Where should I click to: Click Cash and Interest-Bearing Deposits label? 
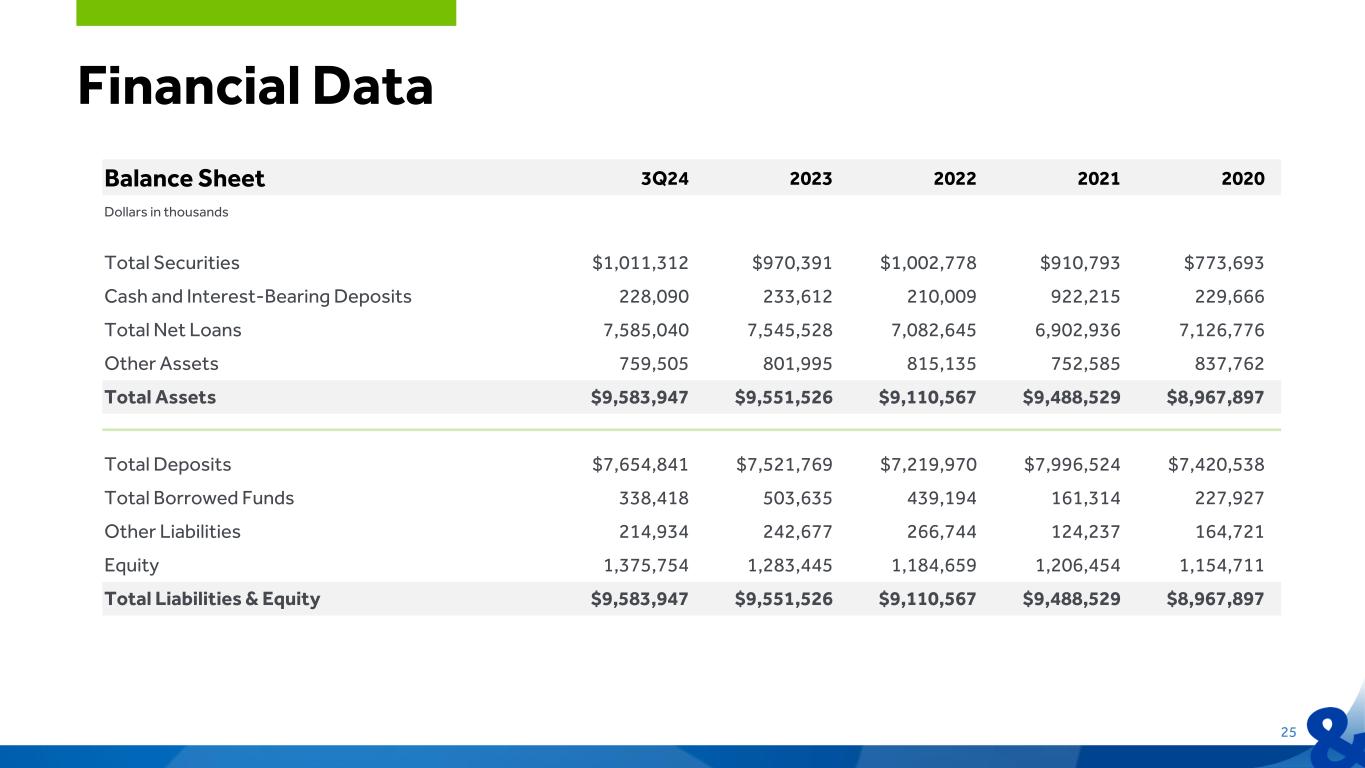point(258,296)
